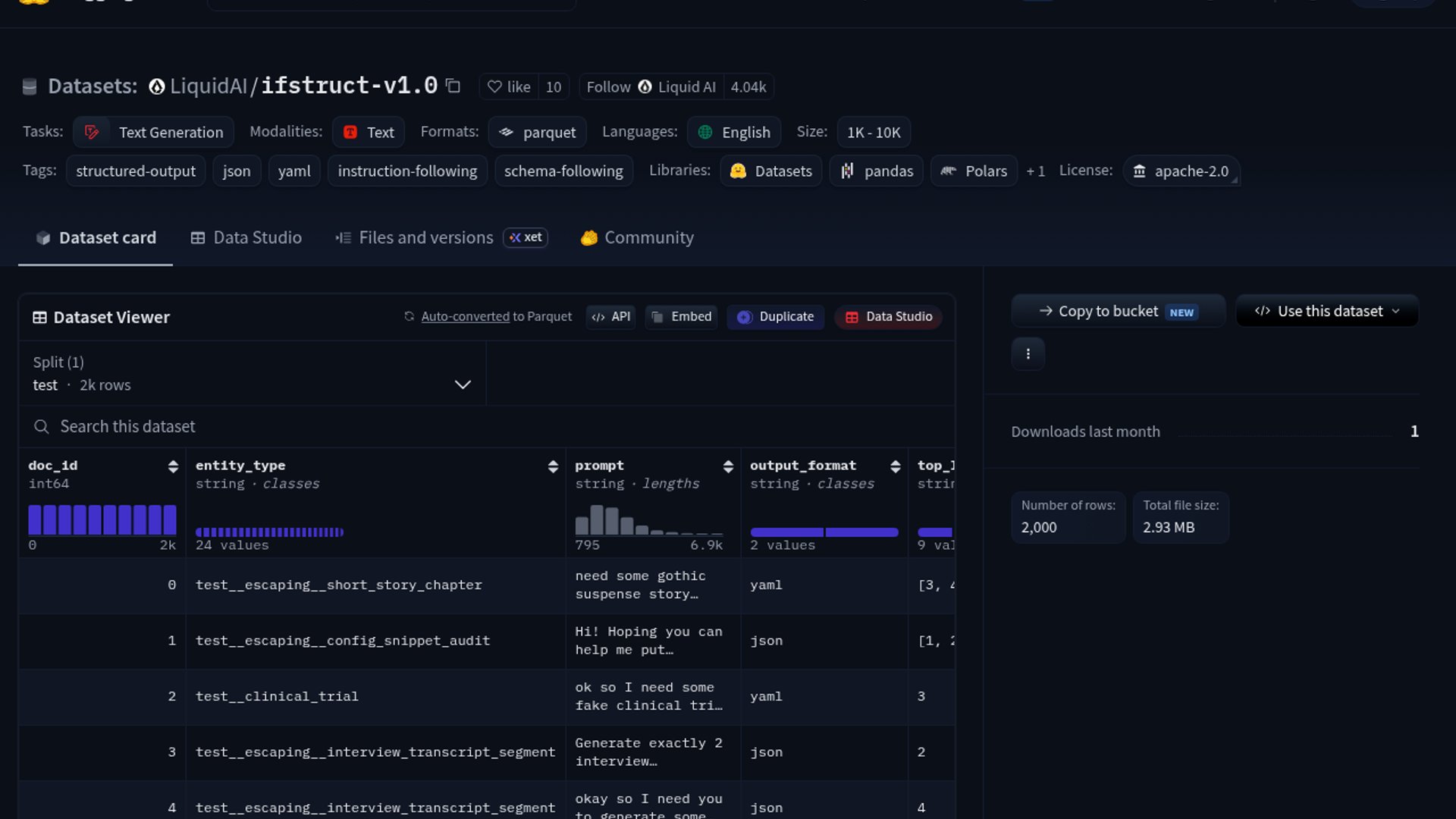Screen dimensions: 1456x819
Task: Open the structured-output tag
Action: pos(136,171)
